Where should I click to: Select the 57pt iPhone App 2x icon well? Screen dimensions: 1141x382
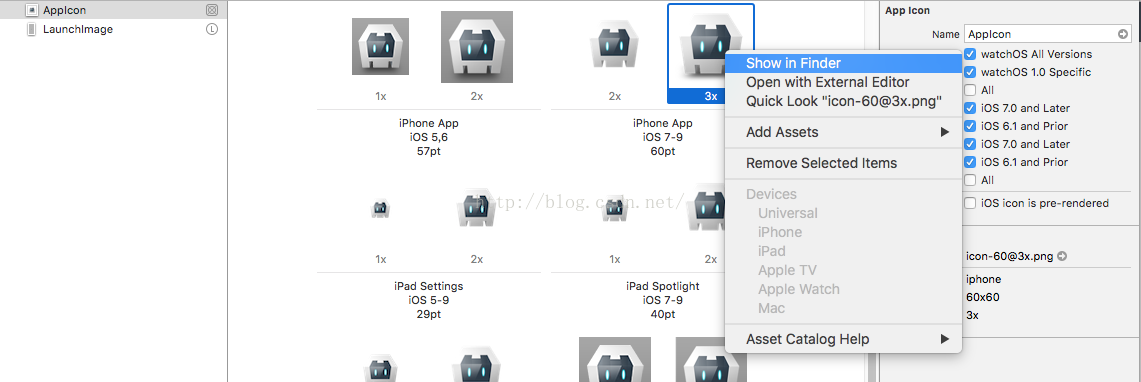(477, 47)
